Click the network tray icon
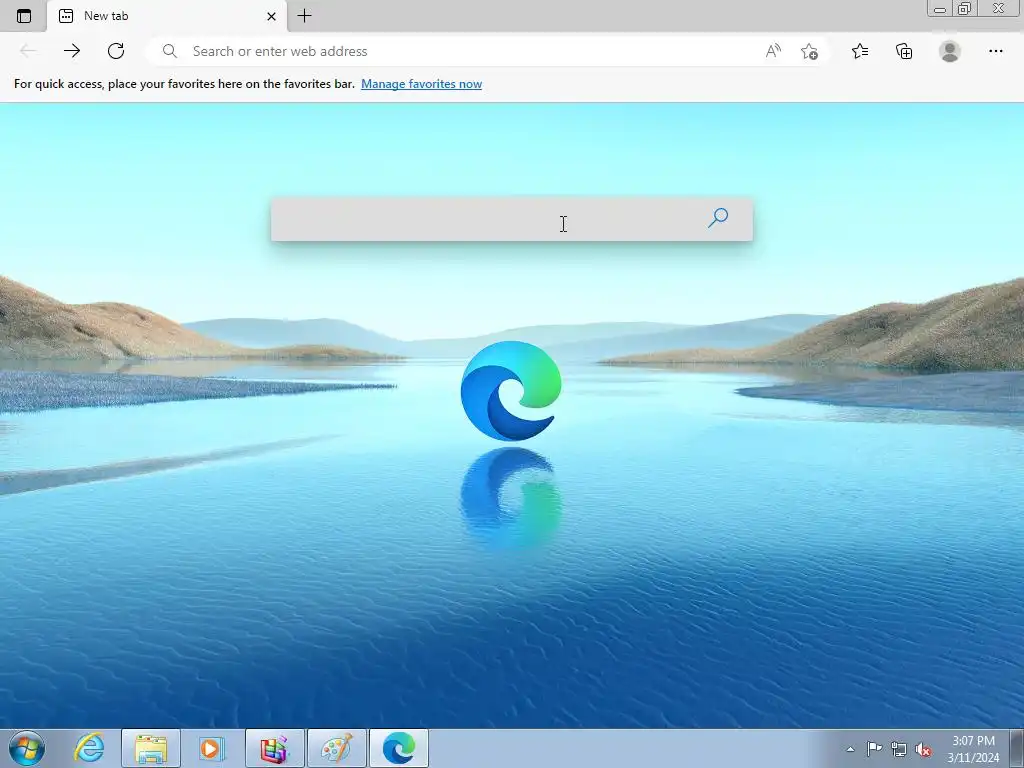 [x=899, y=749]
